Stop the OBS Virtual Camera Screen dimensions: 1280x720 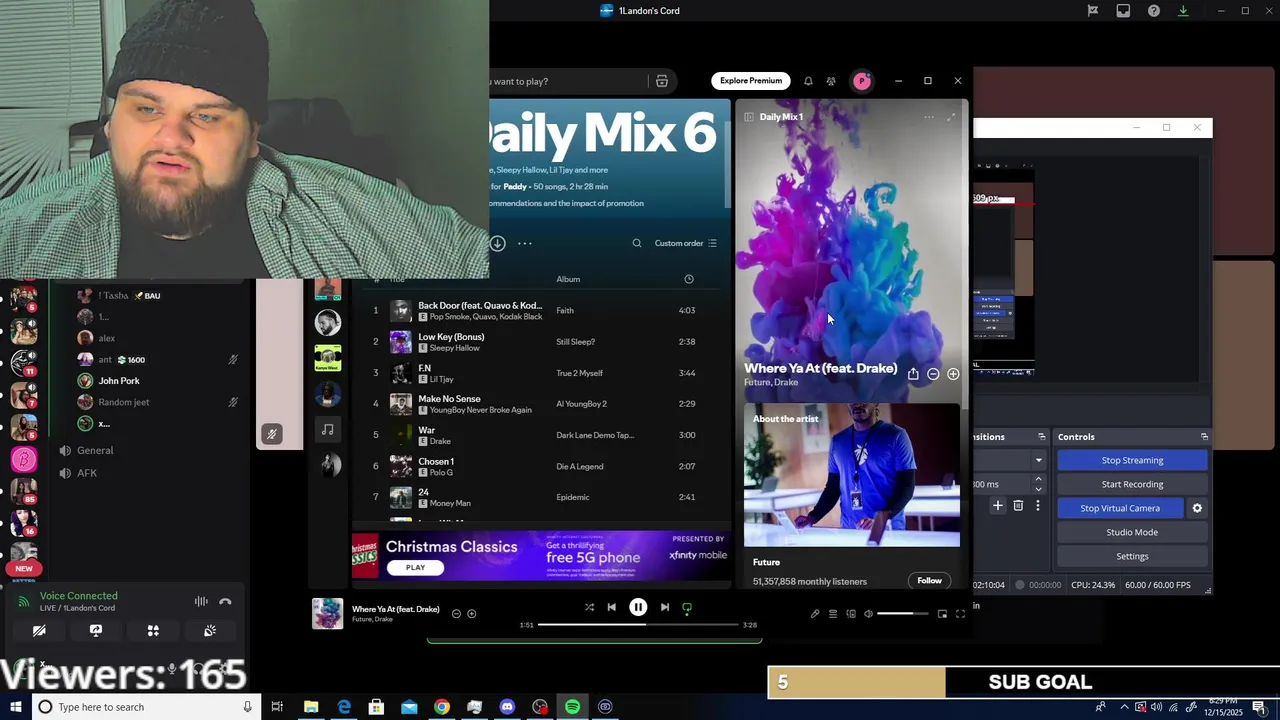click(x=1120, y=508)
